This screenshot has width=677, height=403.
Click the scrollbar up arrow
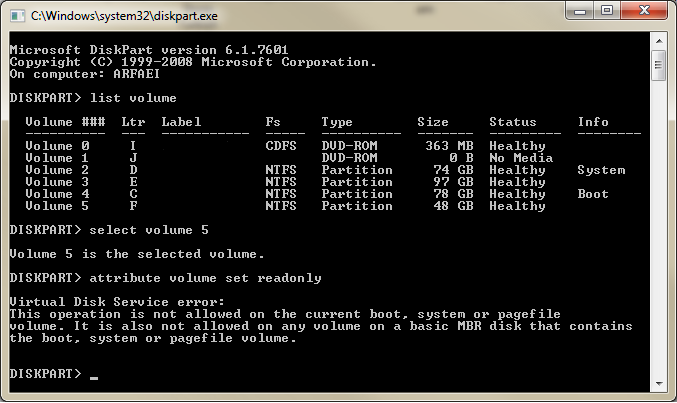click(659, 41)
